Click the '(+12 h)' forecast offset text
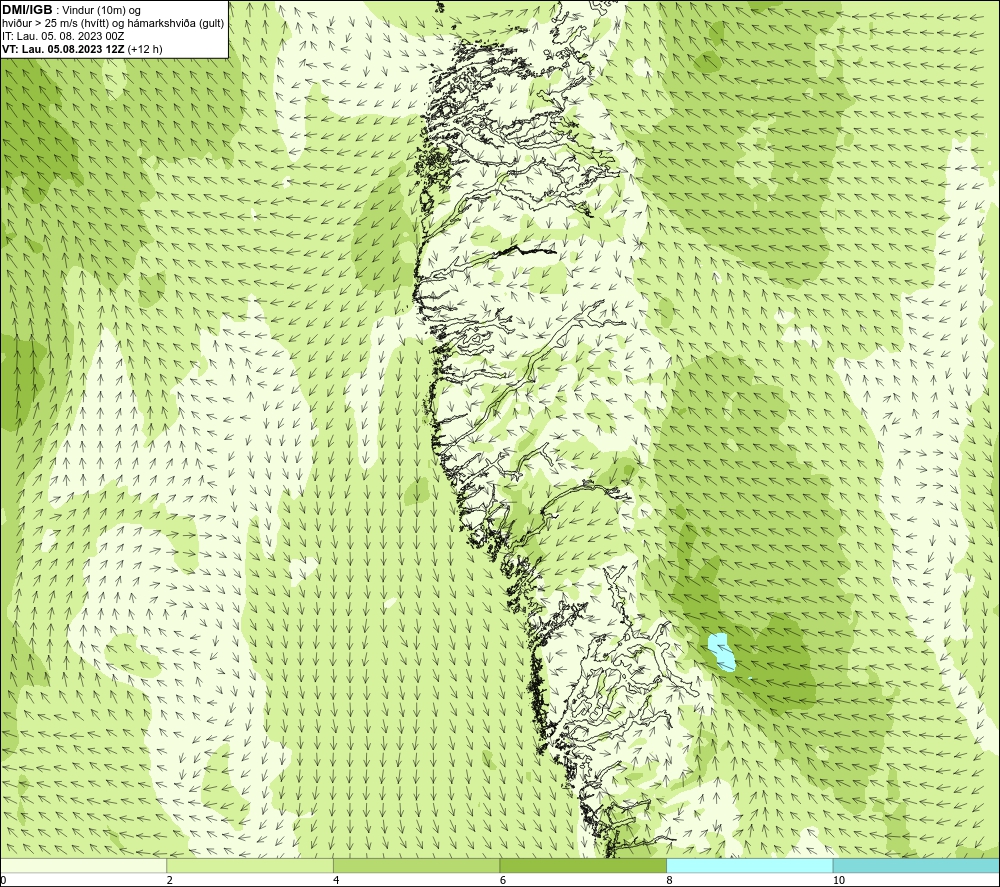Viewport: 1000px width, 887px height. coord(145,49)
